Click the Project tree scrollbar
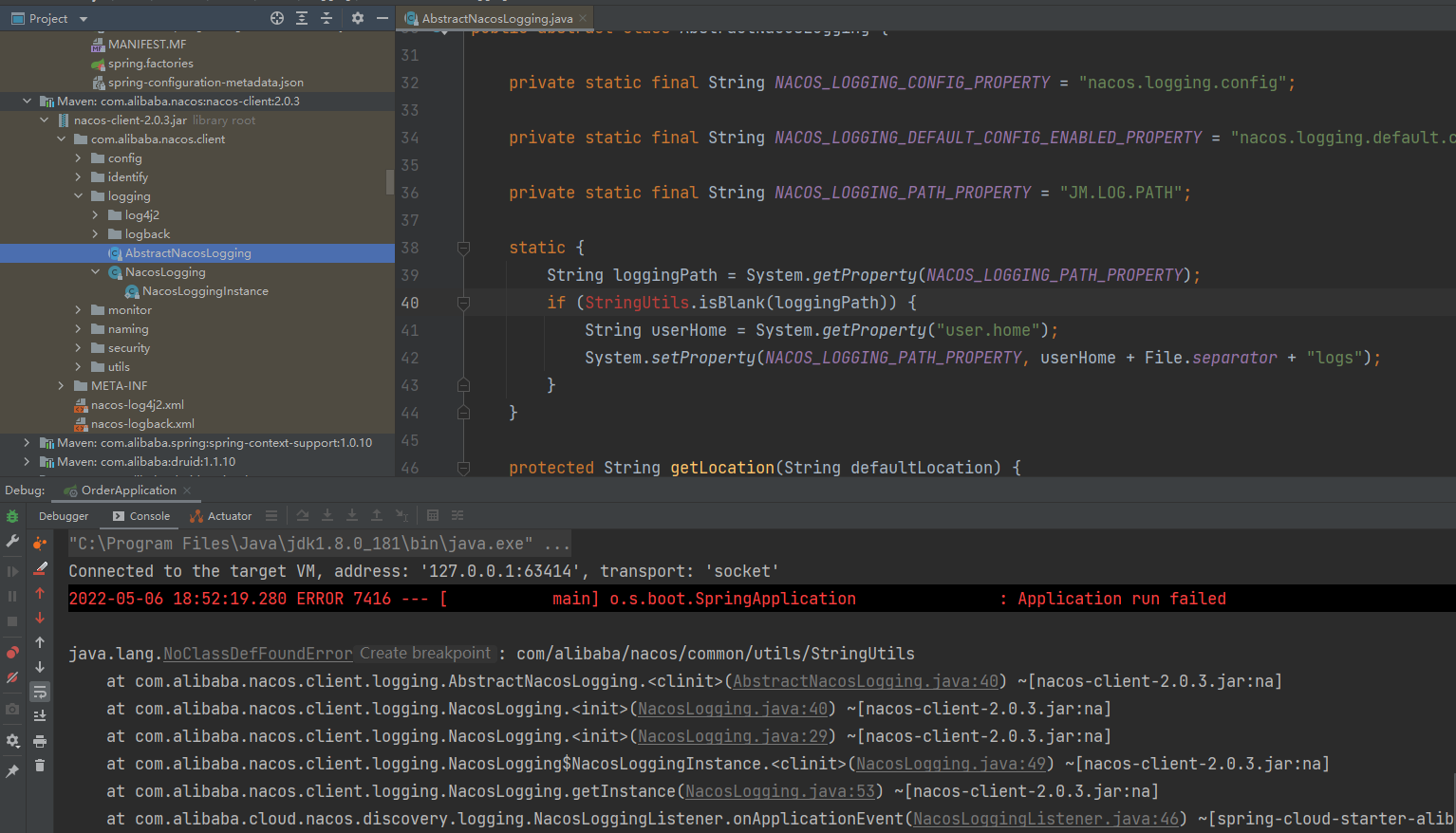Image resolution: width=1456 pixels, height=833 pixels. [x=389, y=180]
